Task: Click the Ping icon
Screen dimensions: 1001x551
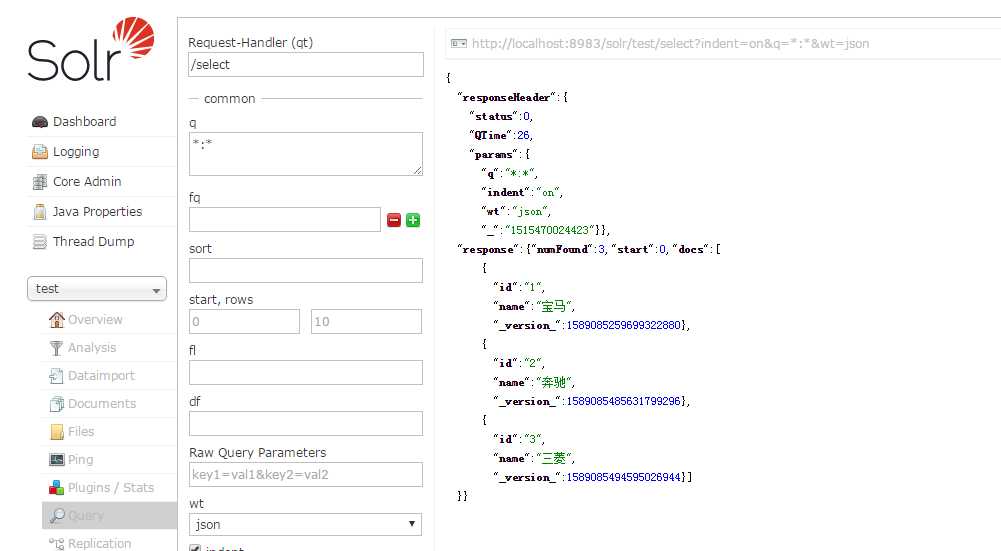Action: click(x=57, y=460)
